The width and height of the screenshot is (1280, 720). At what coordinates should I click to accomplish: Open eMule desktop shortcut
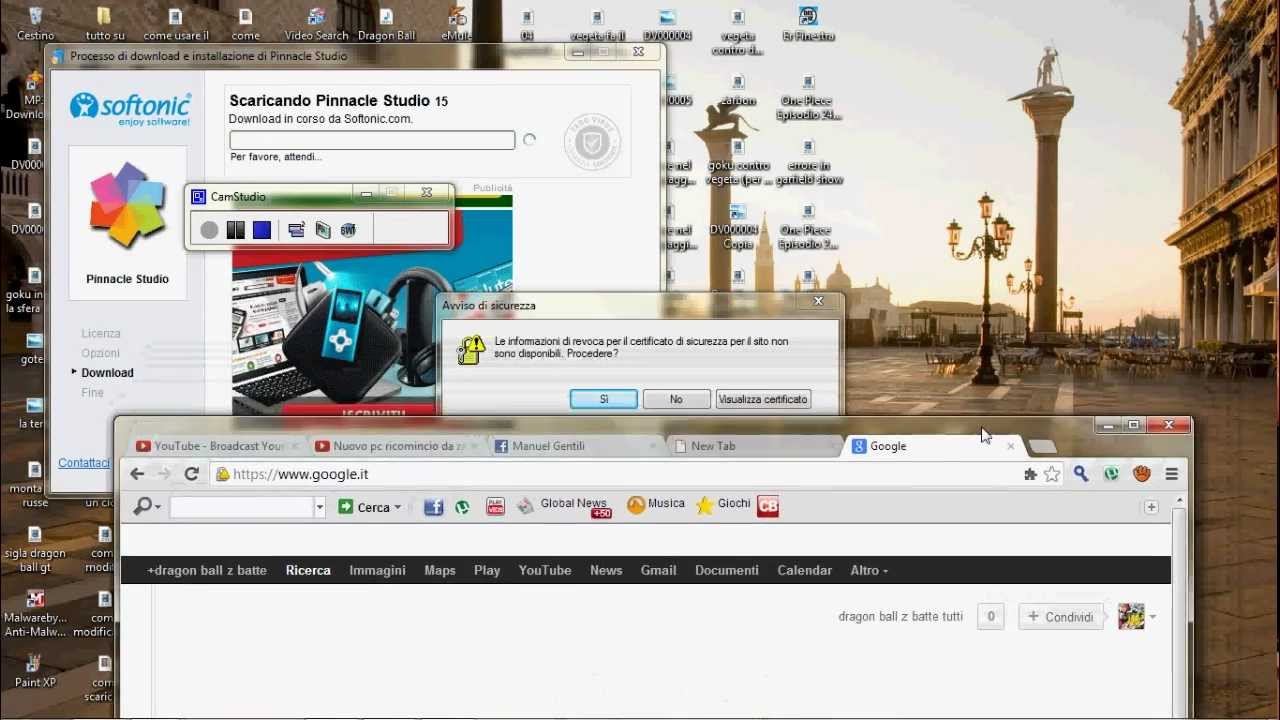coord(456,24)
